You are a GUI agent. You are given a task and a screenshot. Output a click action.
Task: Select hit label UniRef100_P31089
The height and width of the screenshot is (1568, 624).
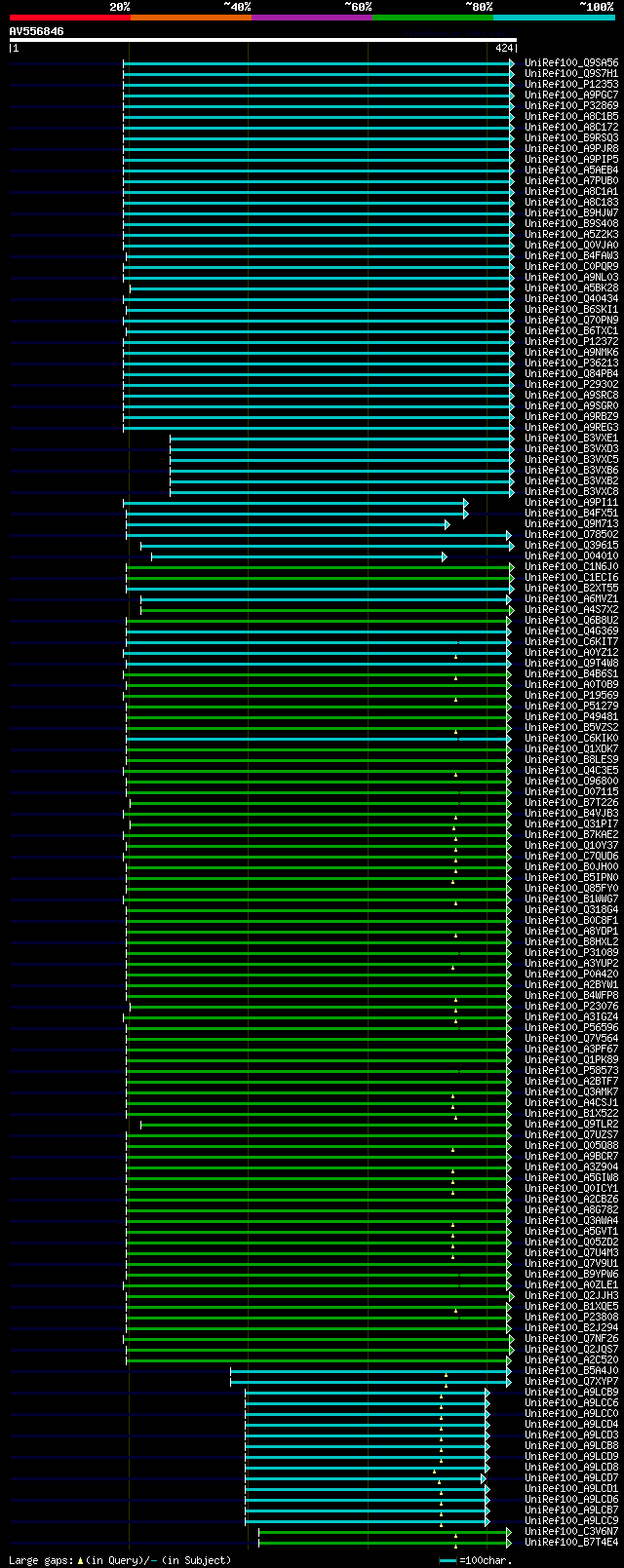(571, 953)
